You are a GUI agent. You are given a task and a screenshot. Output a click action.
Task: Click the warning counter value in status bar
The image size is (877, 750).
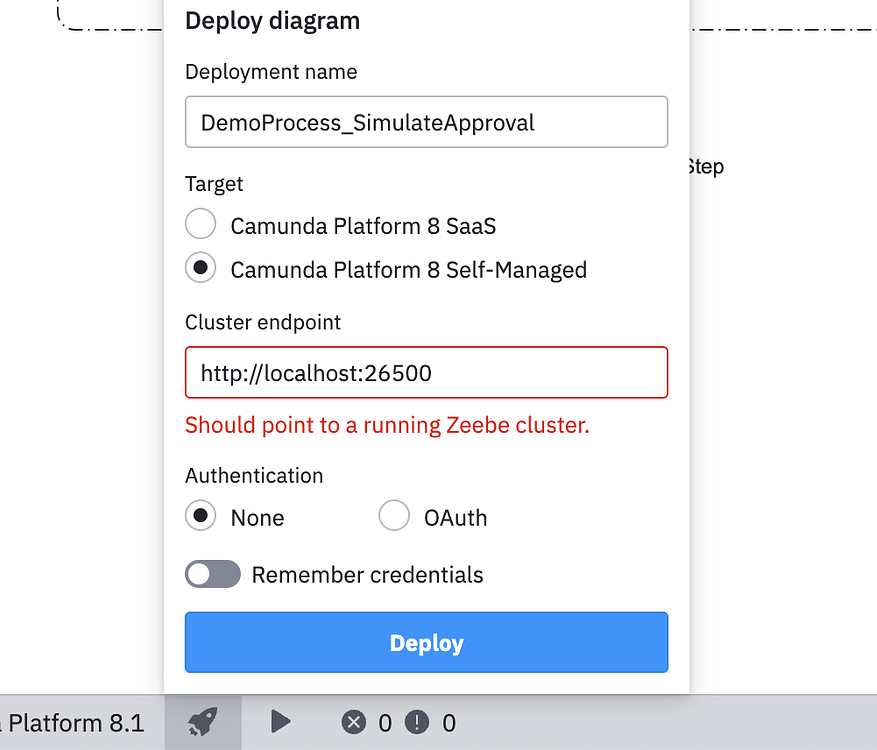pyautogui.click(x=449, y=722)
